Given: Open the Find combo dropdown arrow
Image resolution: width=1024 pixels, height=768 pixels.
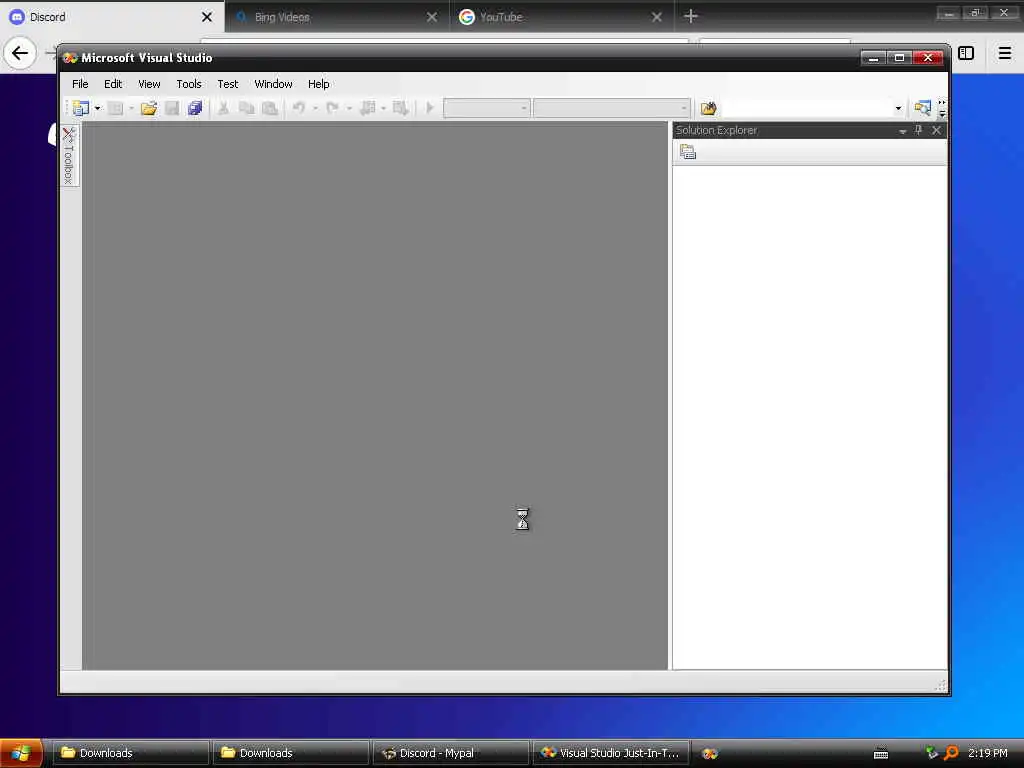Looking at the screenshot, I should coord(899,108).
